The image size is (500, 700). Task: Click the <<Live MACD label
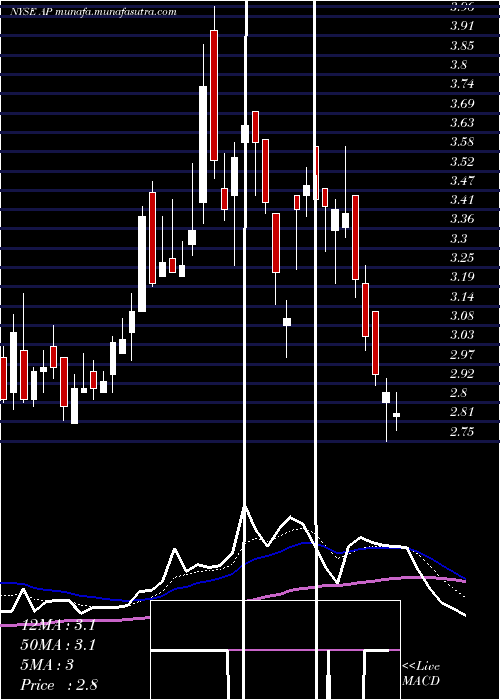[421, 674]
